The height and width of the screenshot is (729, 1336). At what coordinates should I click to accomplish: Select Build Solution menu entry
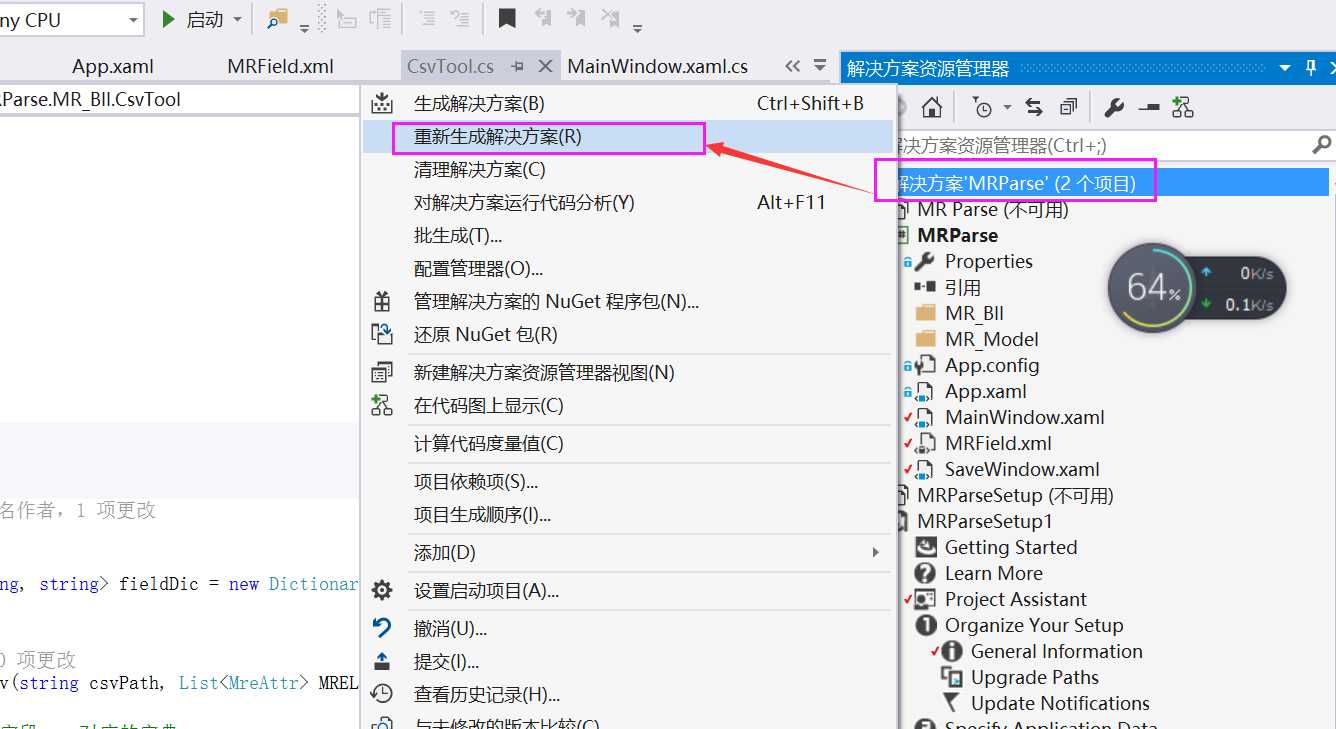628,103
